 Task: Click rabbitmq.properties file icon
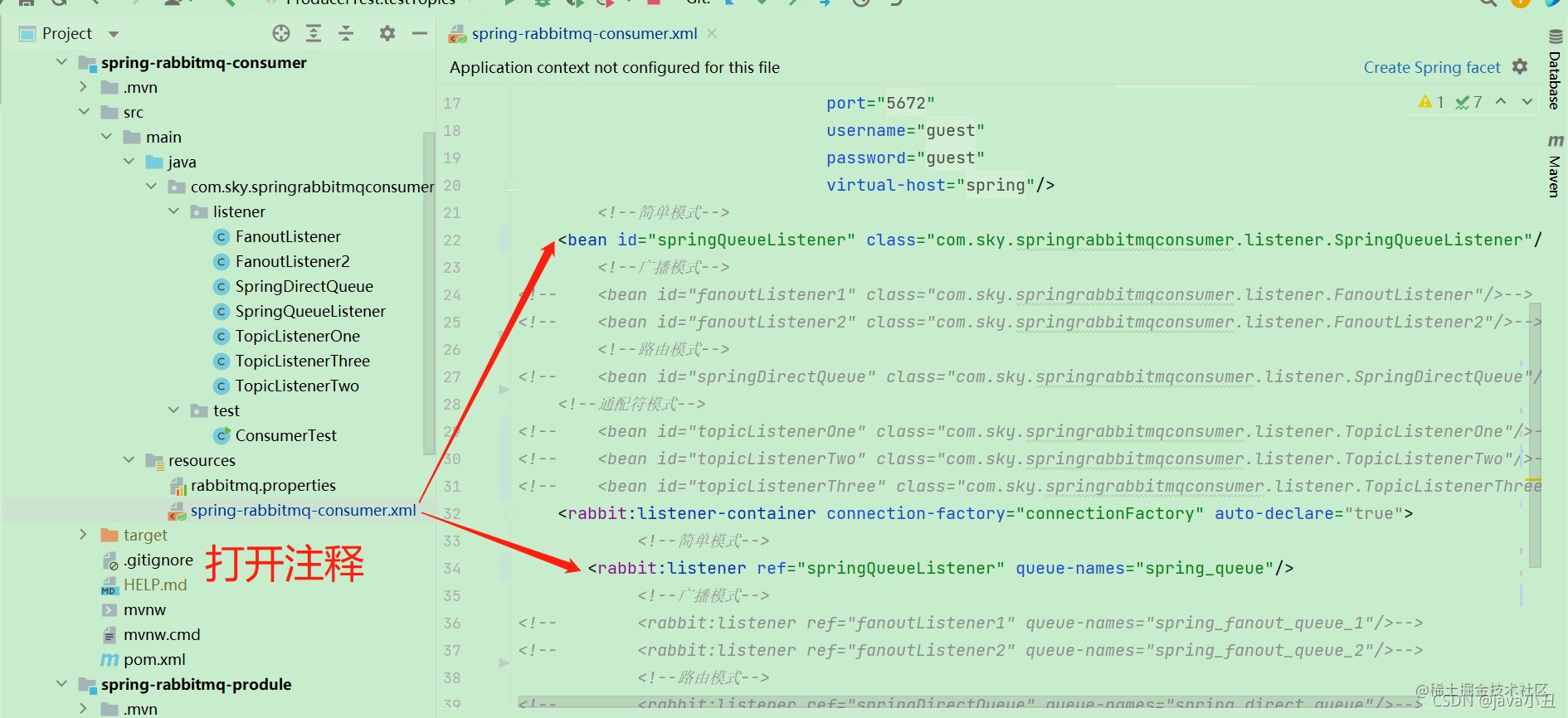177,486
